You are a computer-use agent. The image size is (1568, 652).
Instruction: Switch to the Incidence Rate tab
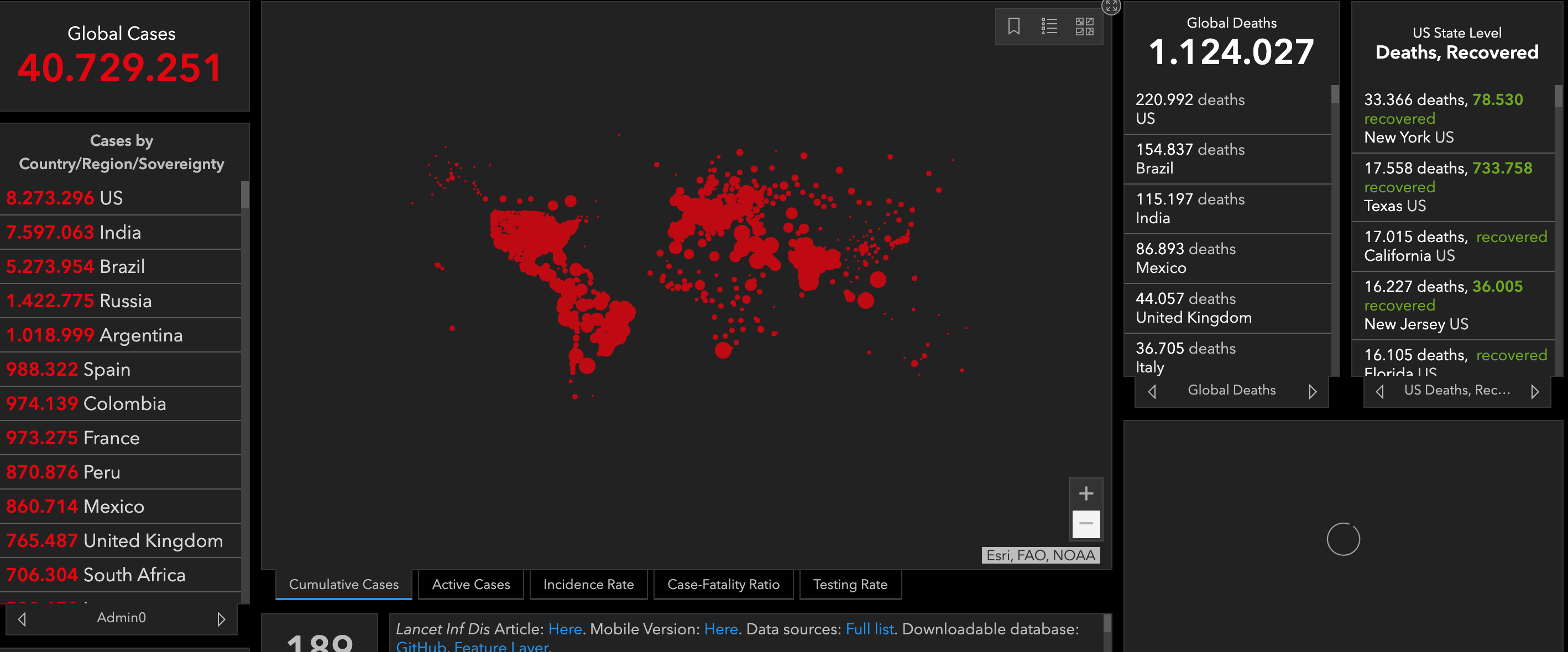(588, 585)
